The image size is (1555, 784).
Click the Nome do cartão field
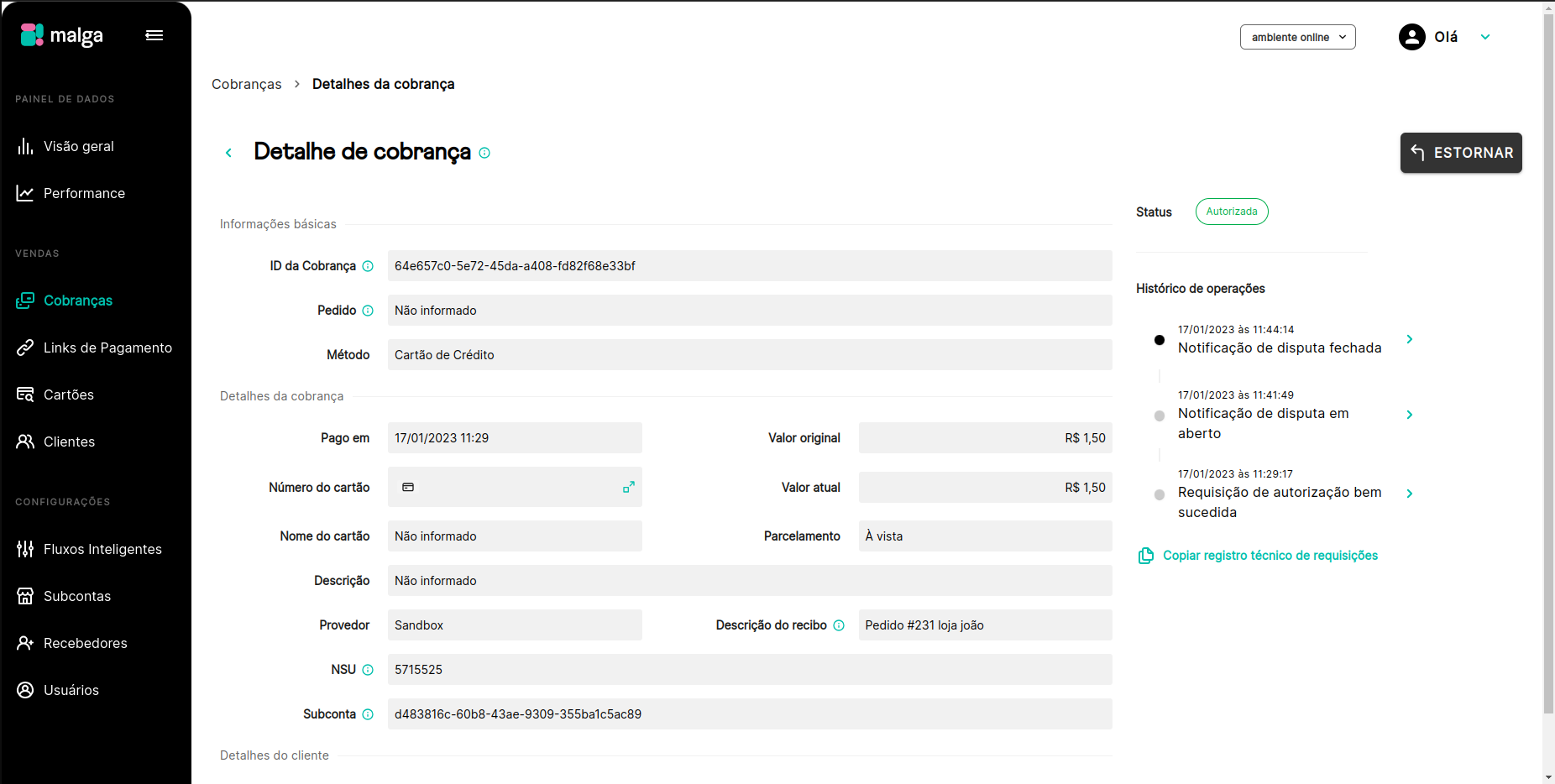click(515, 536)
